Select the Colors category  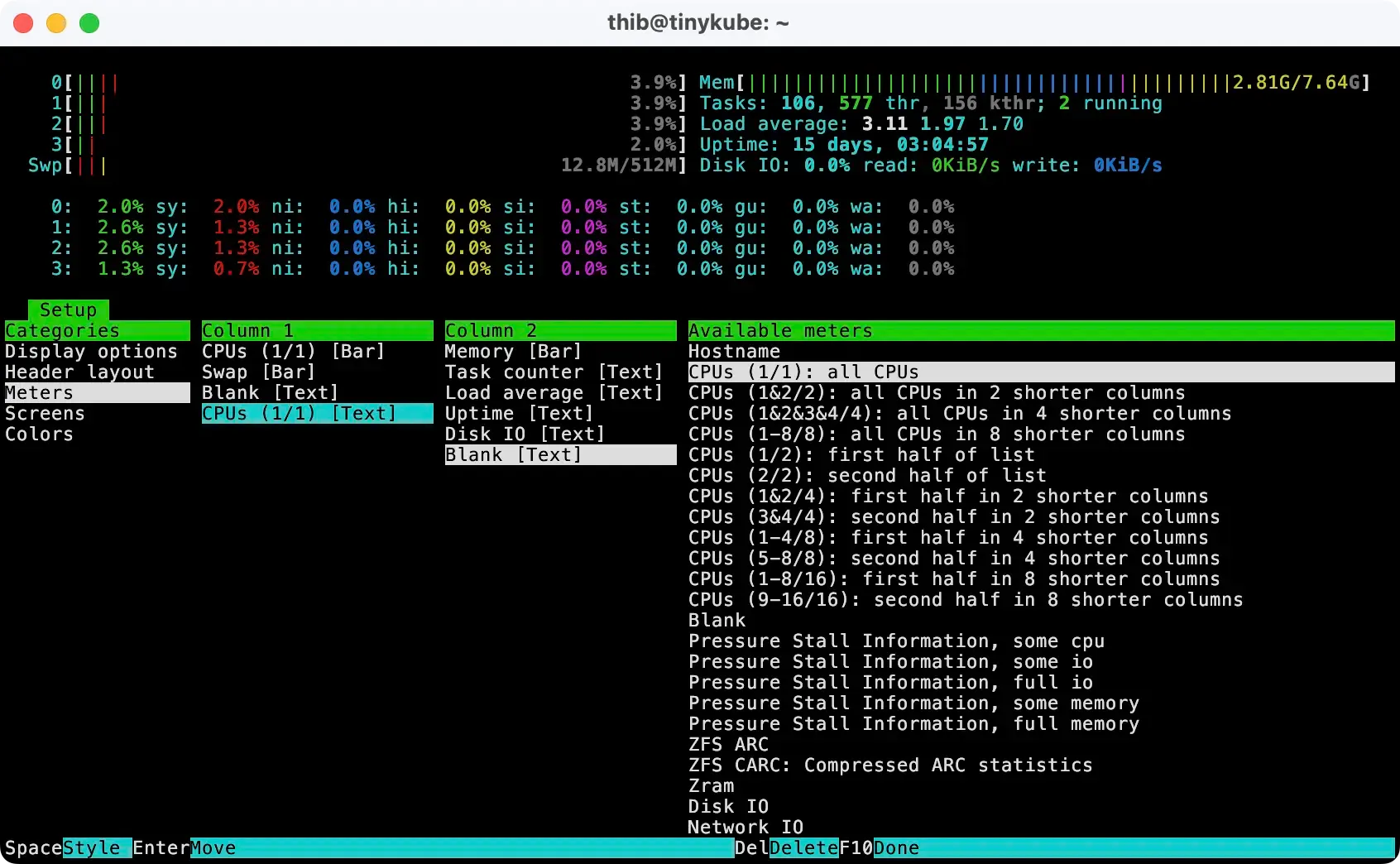[x=39, y=434]
